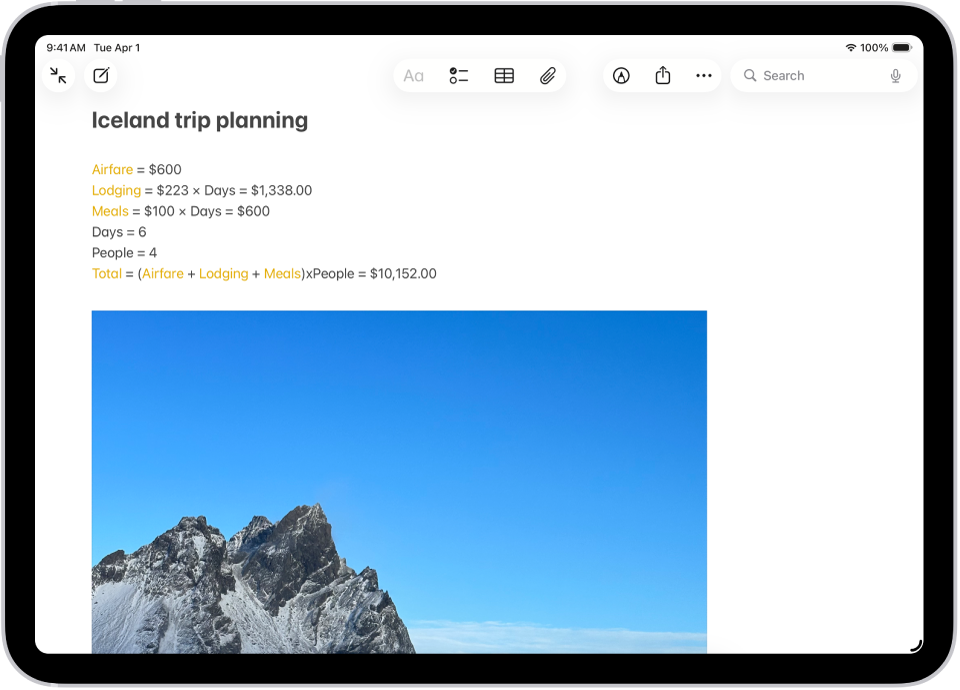The width and height of the screenshot is (960, 690).
Task: Start dictation with the microphone icon
Action: pyautogui.click(x=896, y=75)
